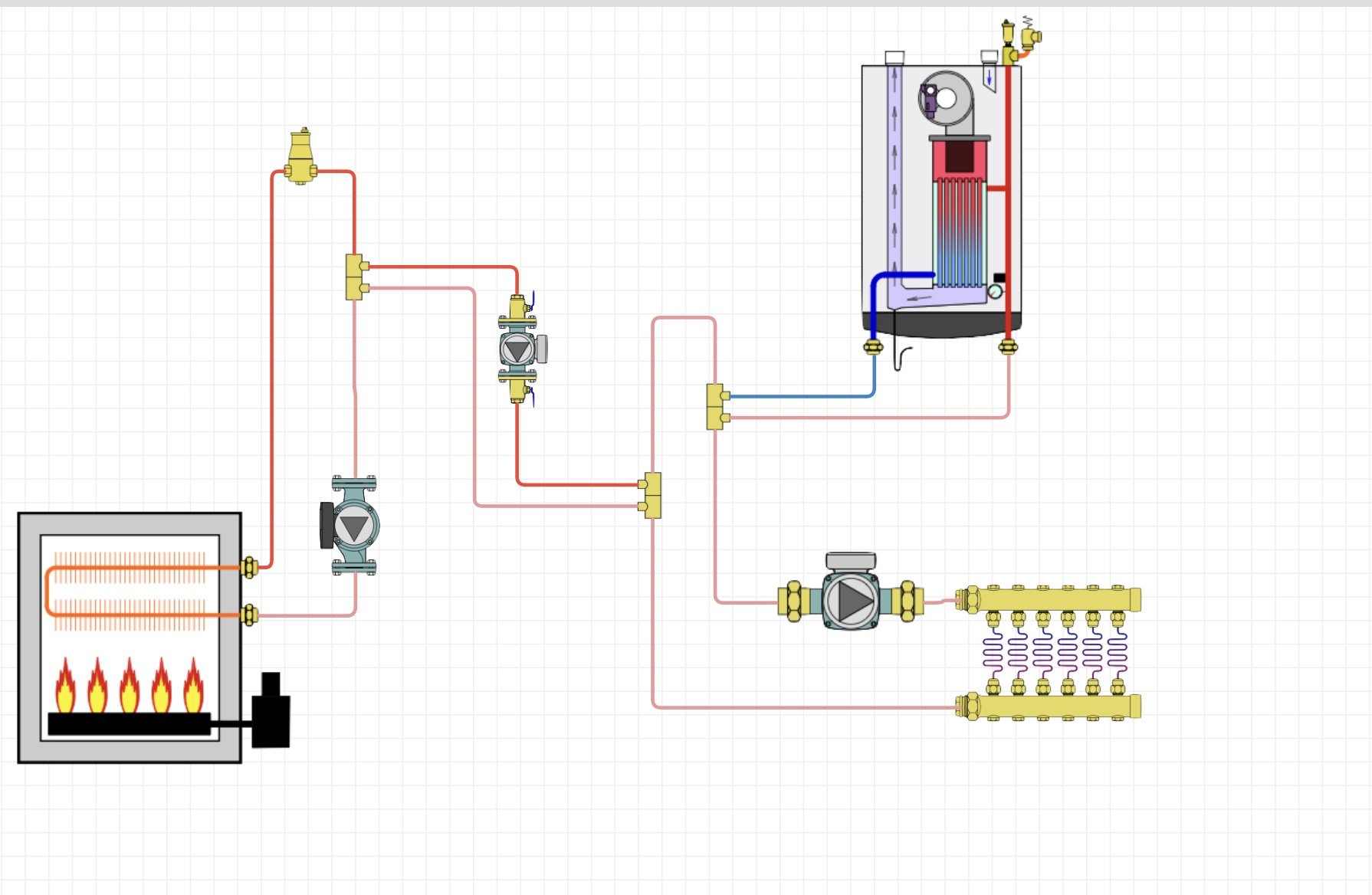The width and height of the screenshot is (1372, 895).
Task: Select the pink return pipe into the lower manifold
Action: (805, 706)
